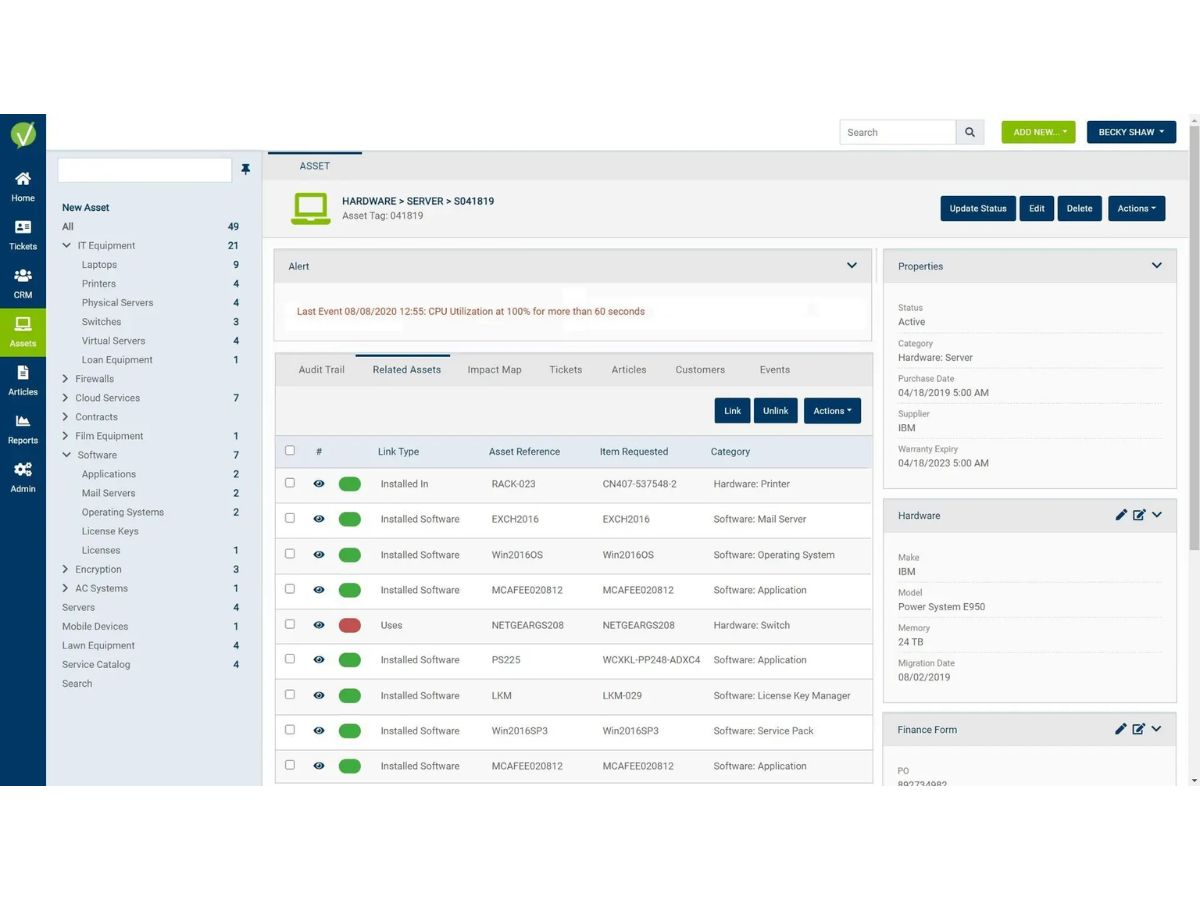Check the select-all checkbox in table header
Image resolution: width=1200 pixels, height=900 pixels.
(x=290, y=450)
